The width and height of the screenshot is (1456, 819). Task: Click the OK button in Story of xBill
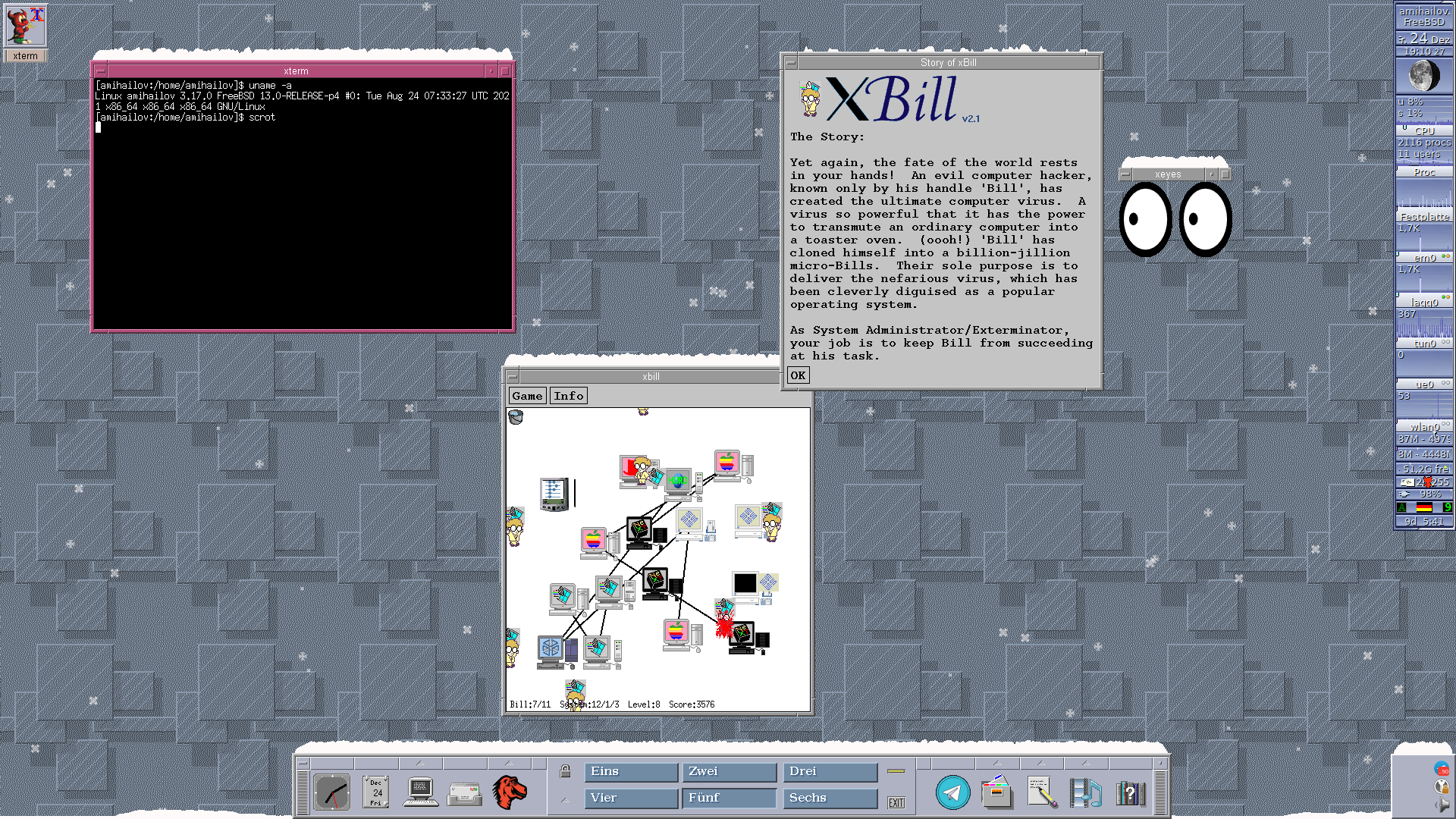[798, 375]
